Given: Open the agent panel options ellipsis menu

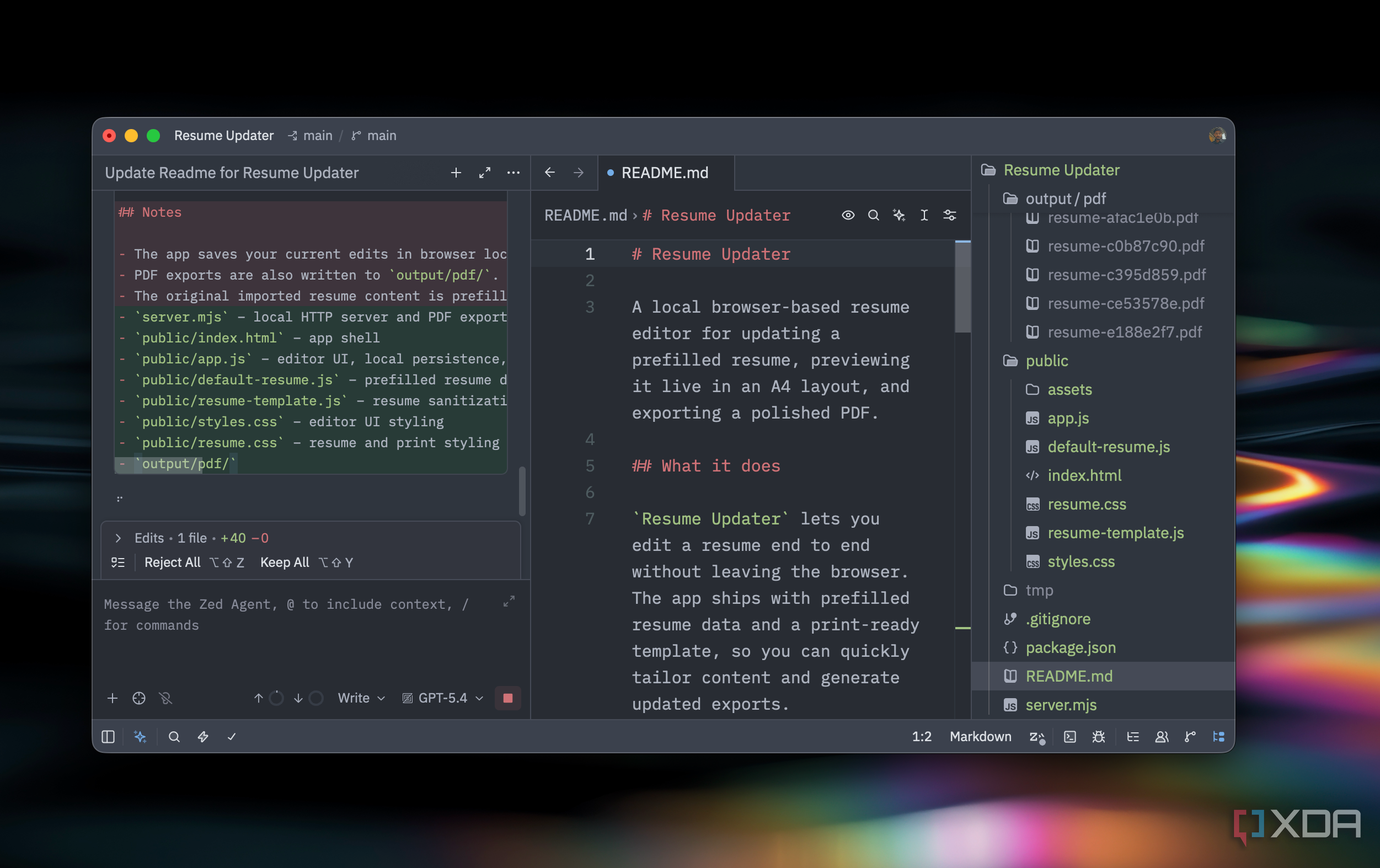Looking at the screenshot, I should (x=514, y=173).
